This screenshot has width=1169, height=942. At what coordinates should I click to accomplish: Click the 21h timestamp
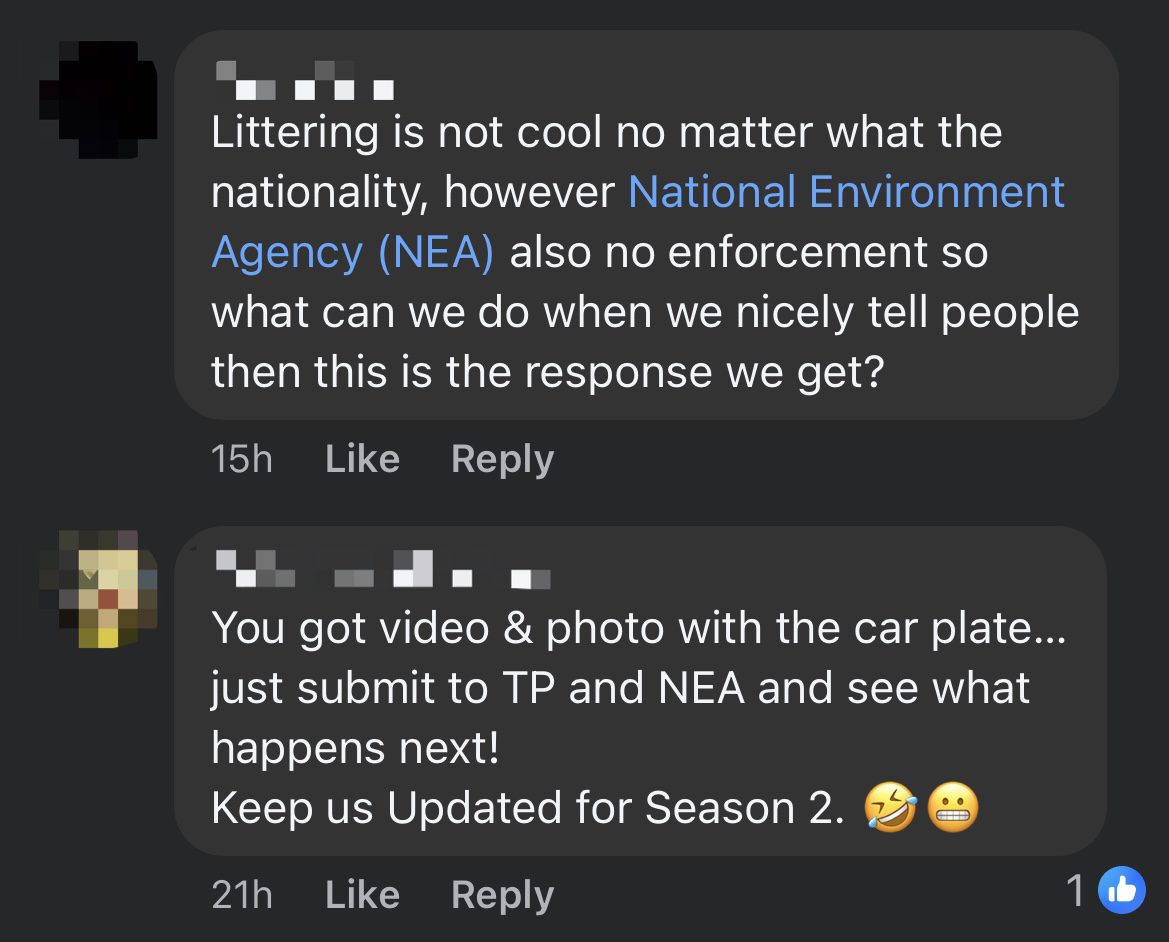pos(241,894)
